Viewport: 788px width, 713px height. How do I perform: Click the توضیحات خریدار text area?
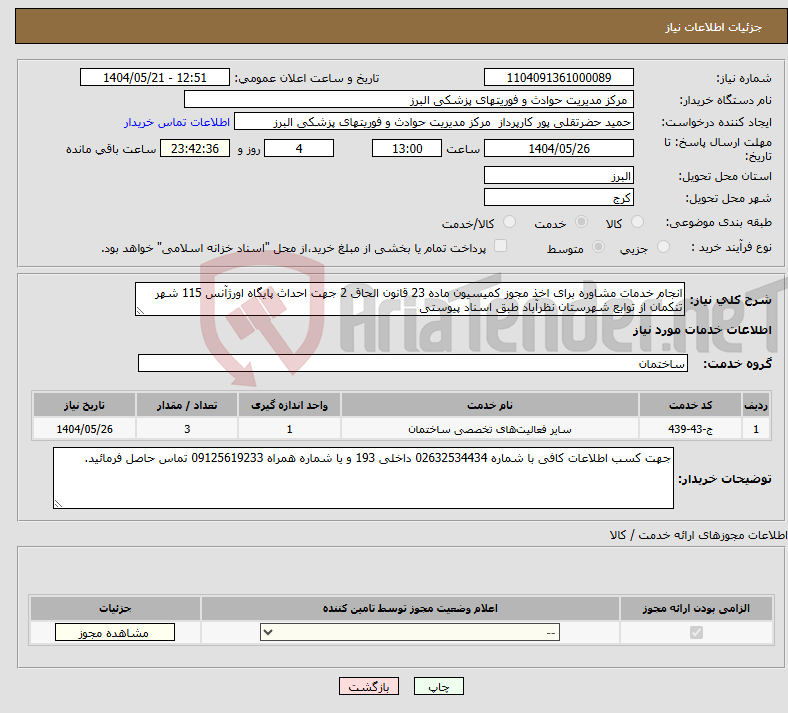click(x=363, y=478)
